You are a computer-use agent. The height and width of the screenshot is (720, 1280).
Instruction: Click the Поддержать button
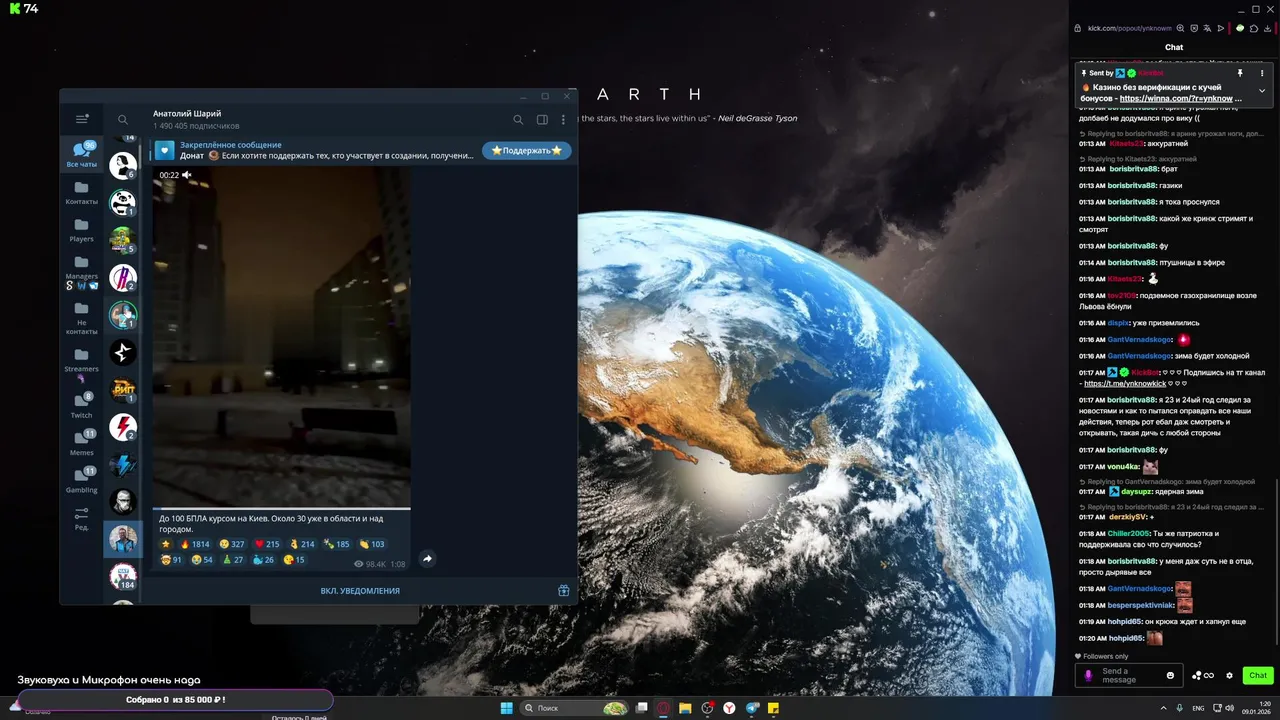click(x=527, y=150)
